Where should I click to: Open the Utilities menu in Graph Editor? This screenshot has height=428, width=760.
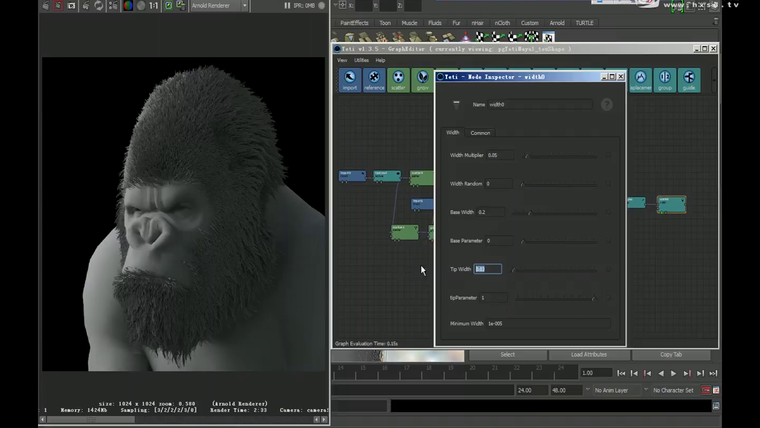coord(361,60)
